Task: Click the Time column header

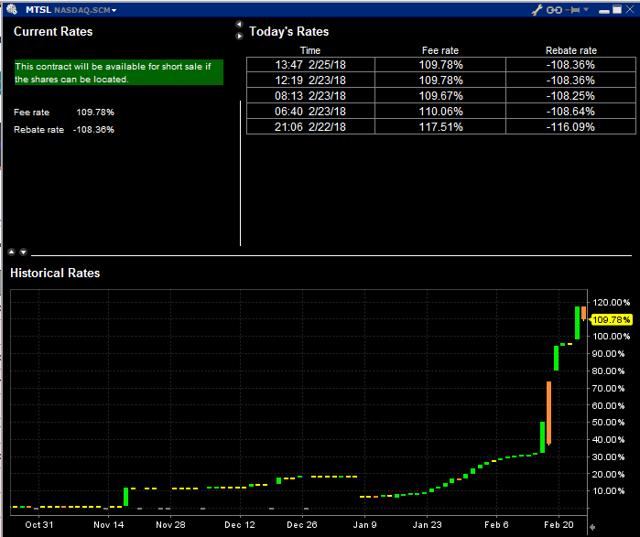Action: click(310, 51)
